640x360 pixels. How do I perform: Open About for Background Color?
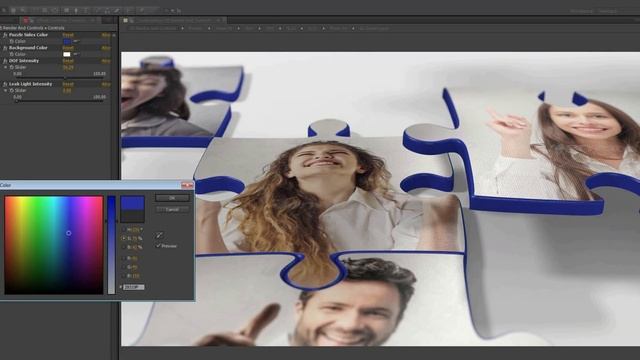pos(106,48)
